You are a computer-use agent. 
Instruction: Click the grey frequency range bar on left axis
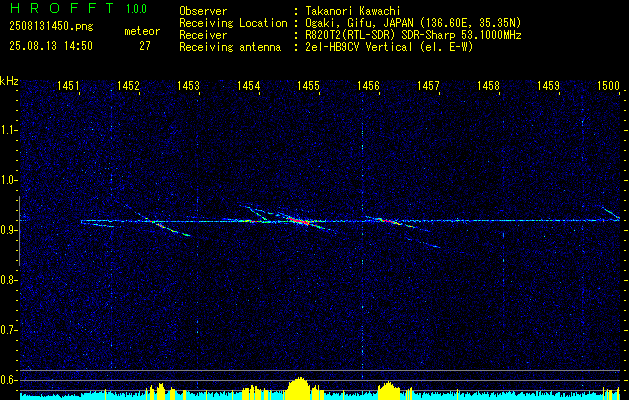click(19, 231)
